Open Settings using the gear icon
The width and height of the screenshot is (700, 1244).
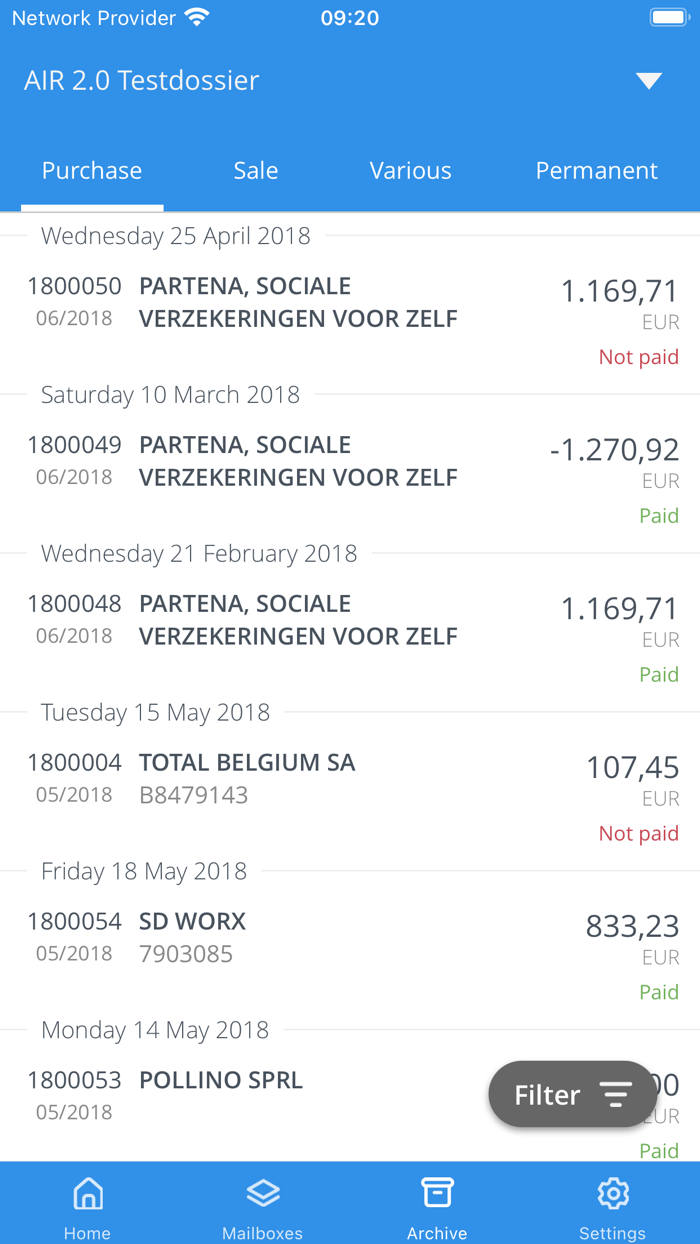coord(612,1192)
